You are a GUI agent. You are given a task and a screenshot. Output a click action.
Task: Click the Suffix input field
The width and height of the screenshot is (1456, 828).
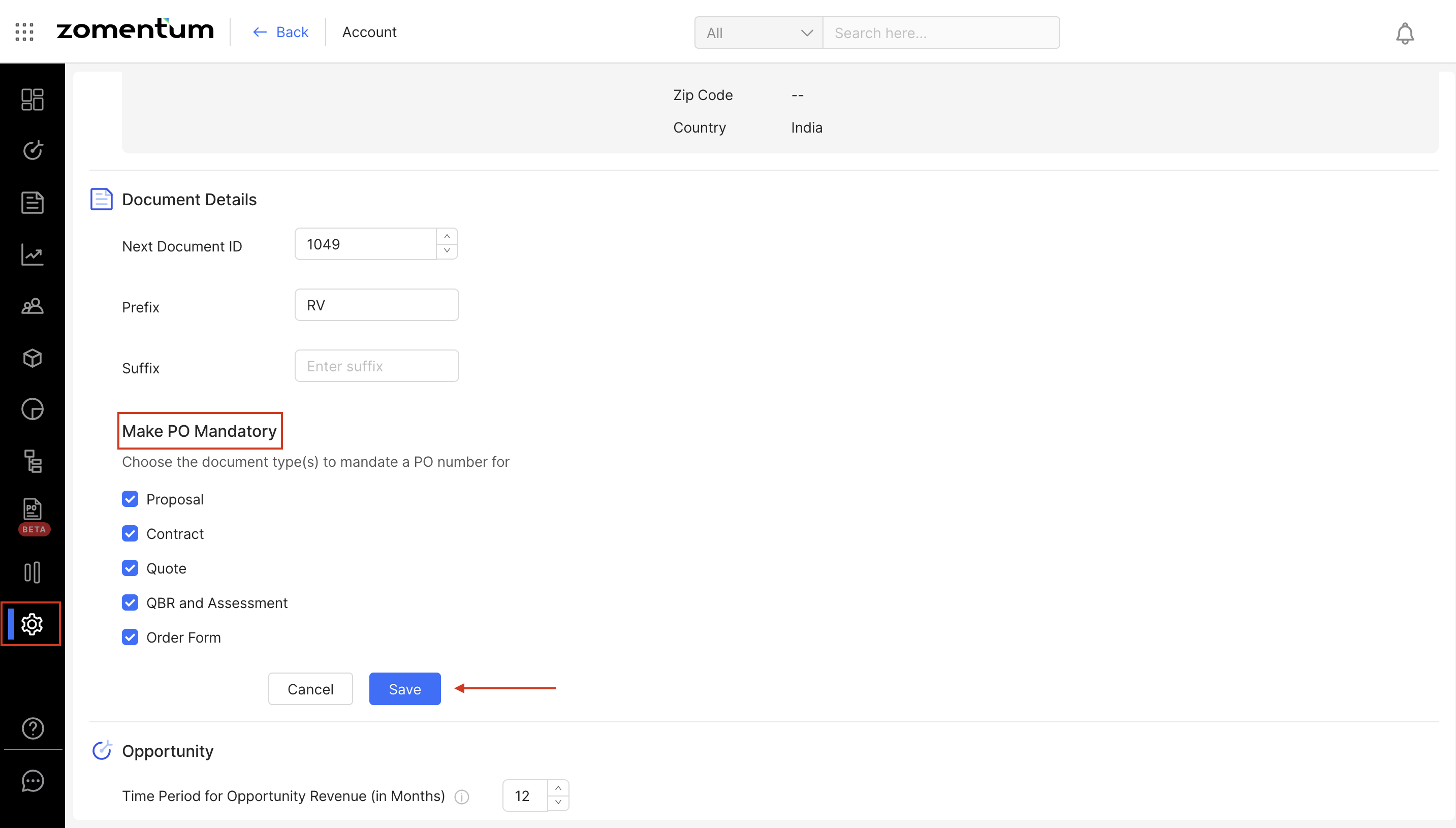376,366
